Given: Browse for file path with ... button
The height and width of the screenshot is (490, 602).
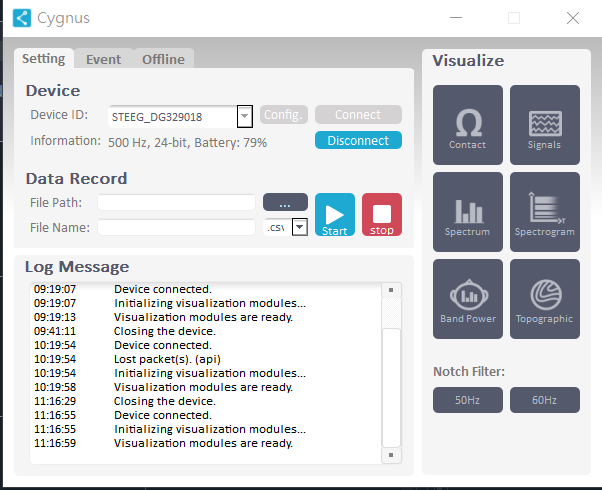Looking at the screenshot, I should pyautogui.click(x=285, y=202).
